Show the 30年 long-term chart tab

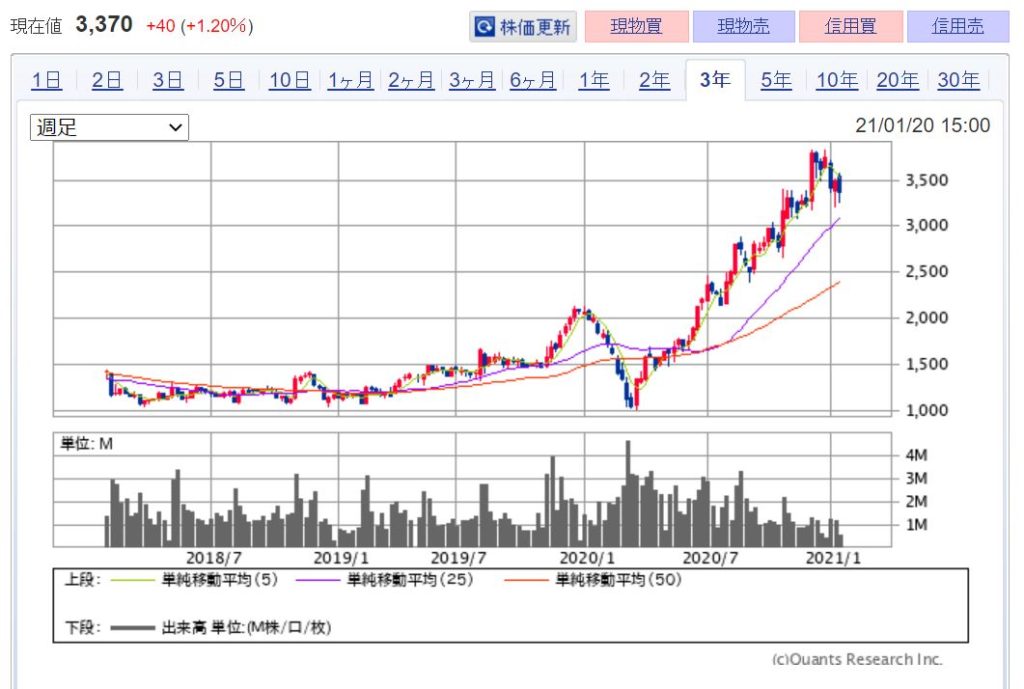(x=958, y=81)
